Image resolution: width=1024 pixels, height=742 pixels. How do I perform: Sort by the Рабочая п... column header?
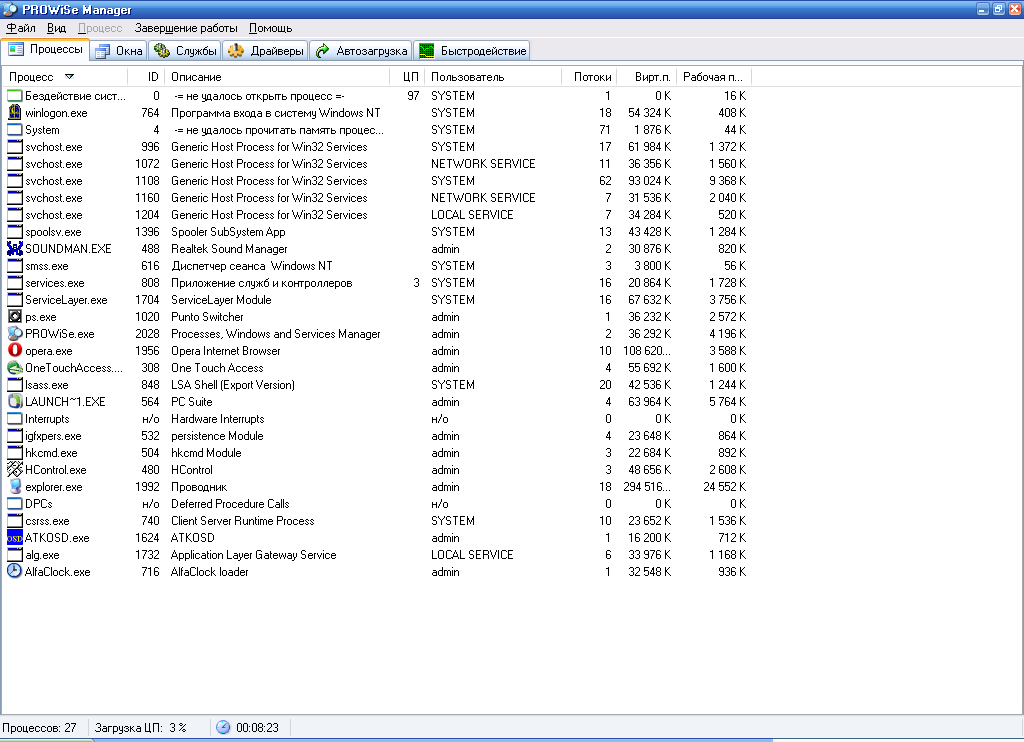pos(714,76)
